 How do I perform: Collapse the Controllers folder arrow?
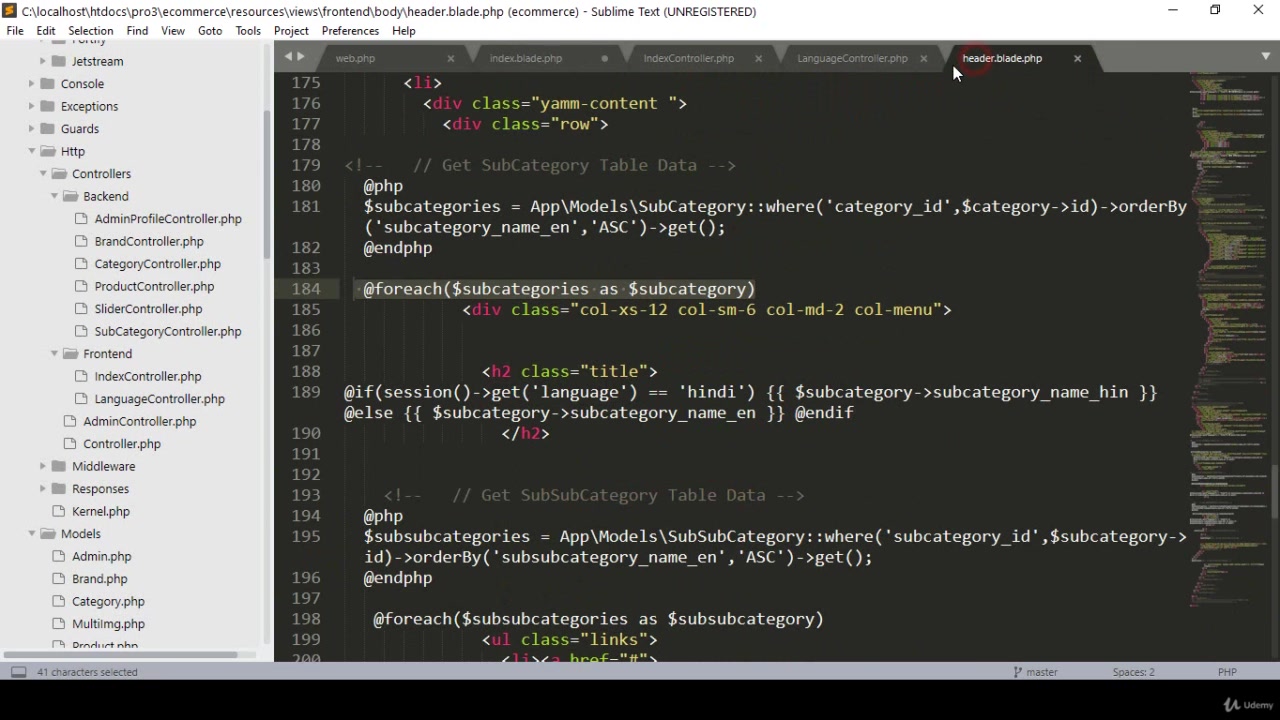(x=43, y=173)
